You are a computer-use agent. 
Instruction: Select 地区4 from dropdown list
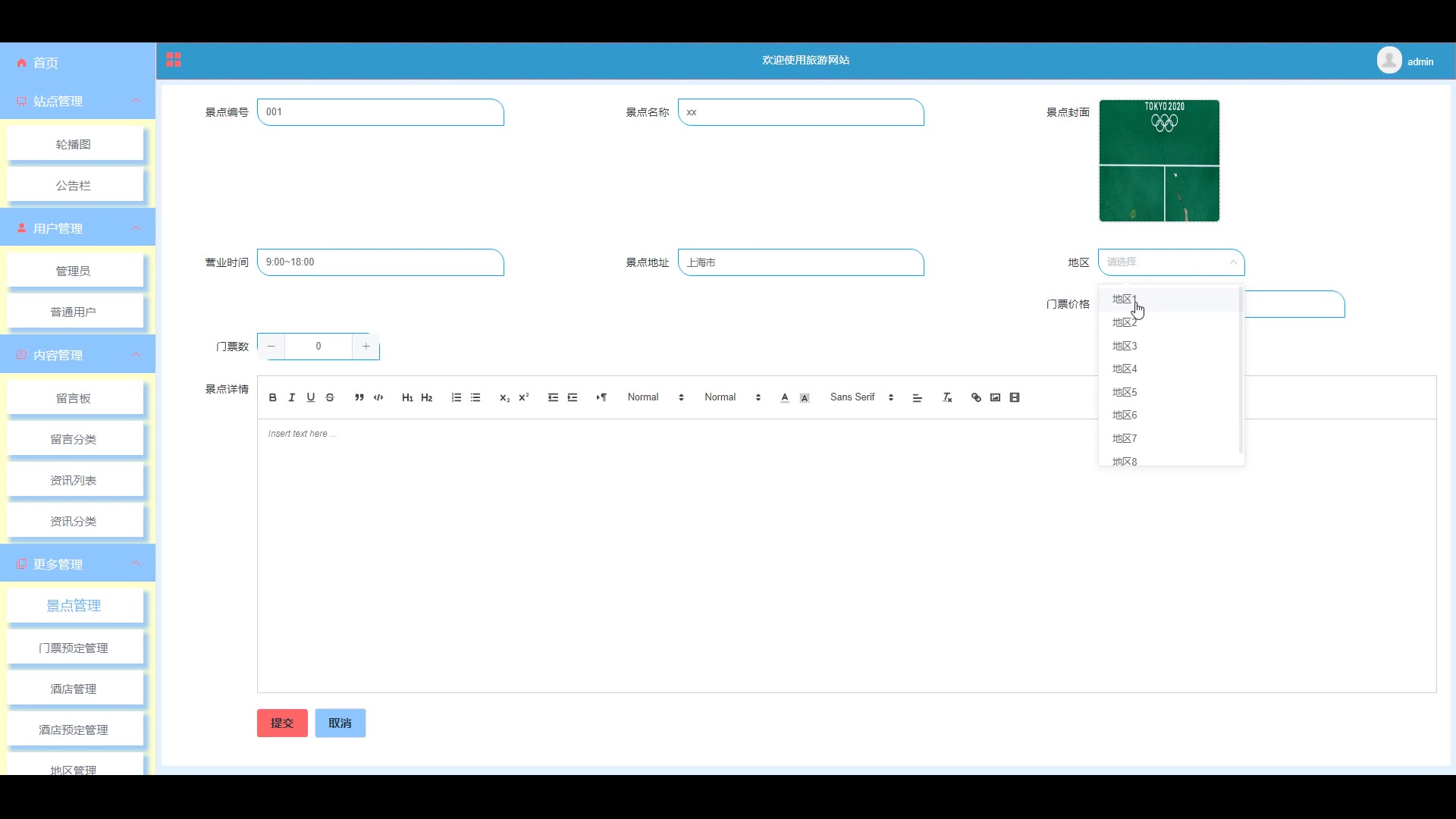tap(1169, 369)
